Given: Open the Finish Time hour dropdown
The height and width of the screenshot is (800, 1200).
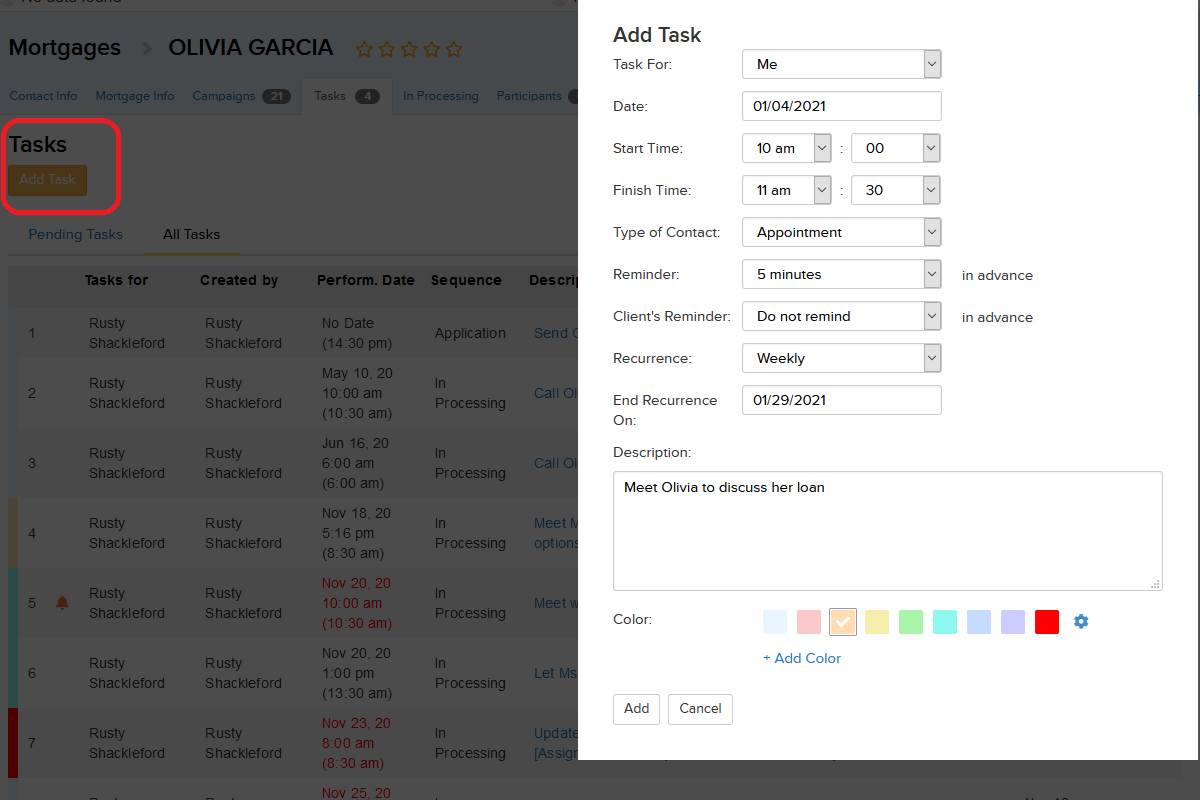Looking at the screenshot, I should pyautogui.click(x=787, y=190).
